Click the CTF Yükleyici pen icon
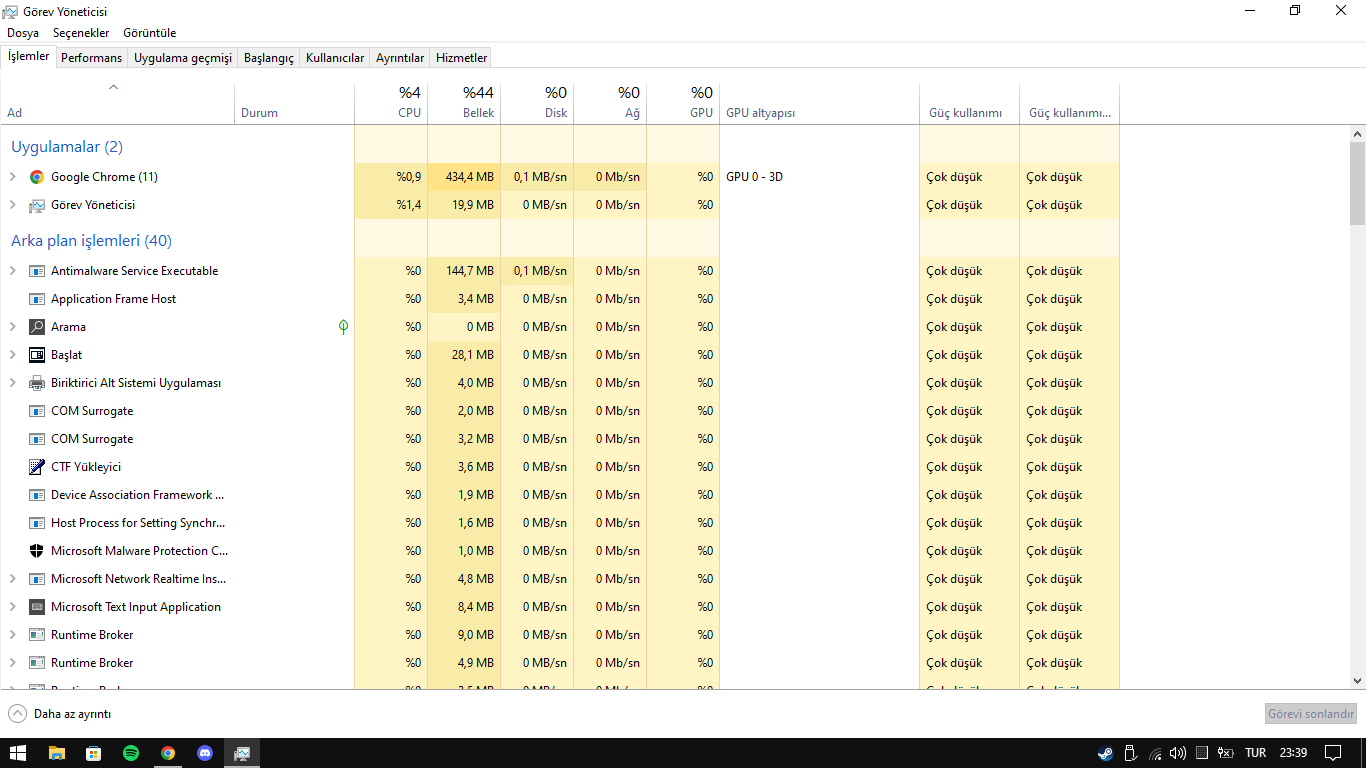 [x=37, y=467]
